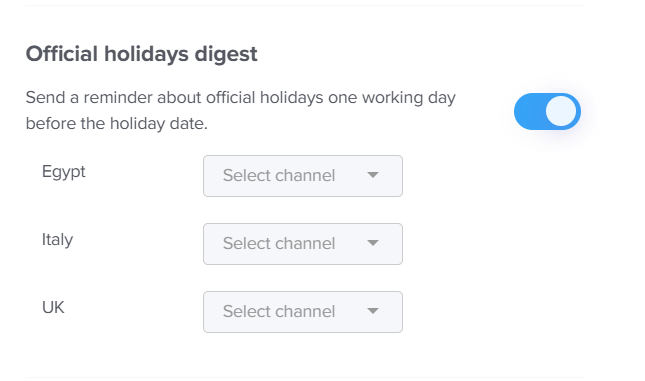Click the 'before the holiday date.' text line
This screenshot has height=381, width=645.
[117, 123]
